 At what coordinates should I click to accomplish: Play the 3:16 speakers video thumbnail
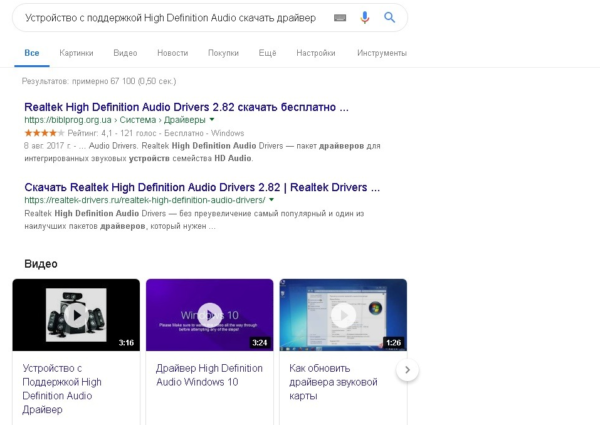76,315
